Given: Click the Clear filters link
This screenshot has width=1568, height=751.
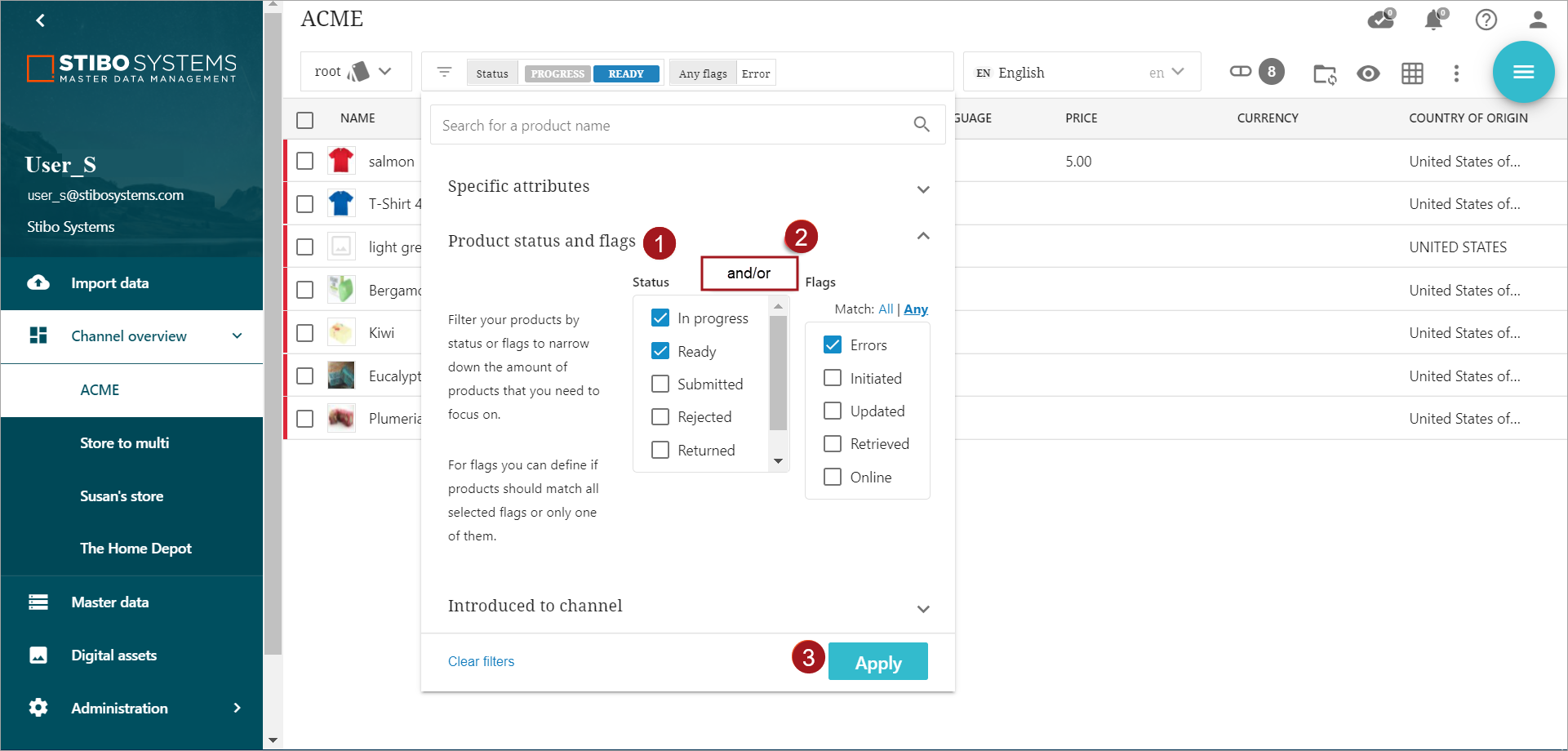Looking at the screenshot, I should pos(481,661).
